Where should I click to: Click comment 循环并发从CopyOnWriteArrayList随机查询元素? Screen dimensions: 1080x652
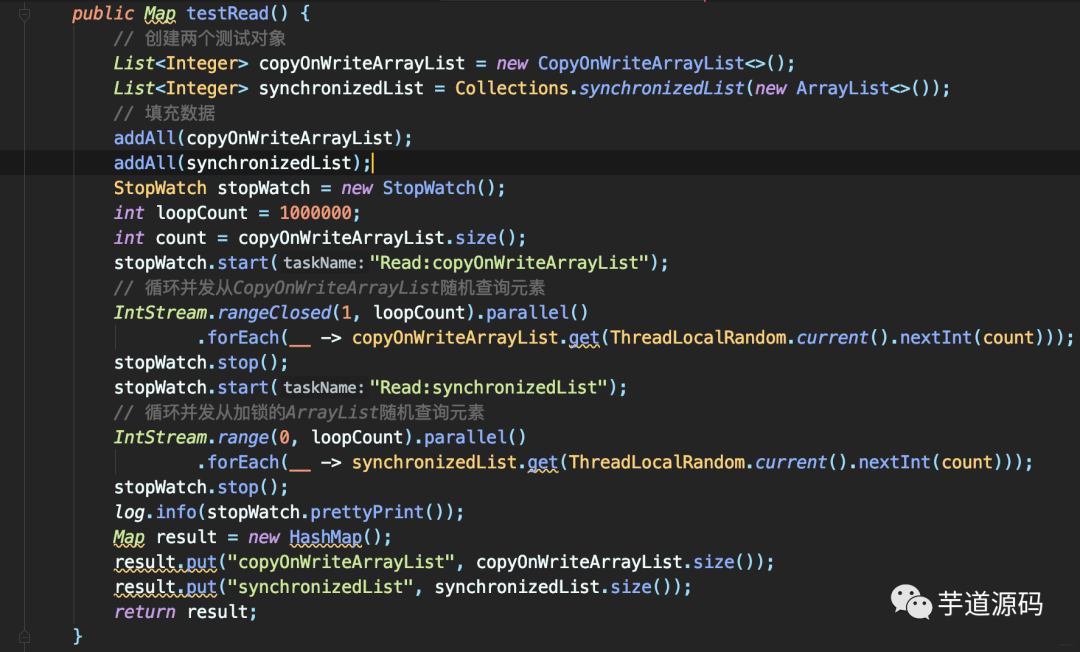pyautogui.click(x=329, y=287)
